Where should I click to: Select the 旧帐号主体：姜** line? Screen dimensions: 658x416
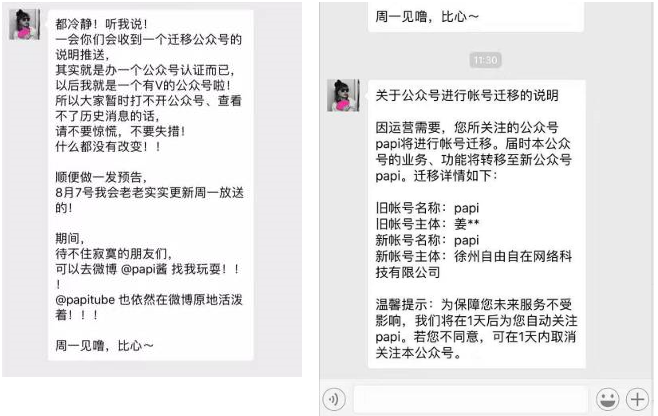(x=427, y=224)
